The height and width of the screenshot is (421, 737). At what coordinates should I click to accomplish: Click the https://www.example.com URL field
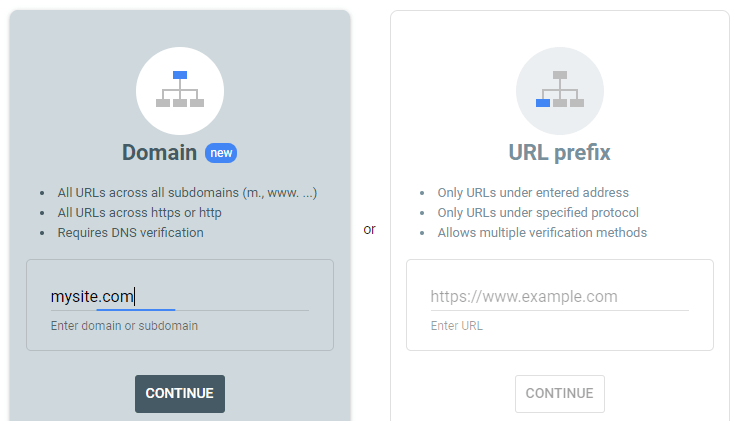pos(559,296)
